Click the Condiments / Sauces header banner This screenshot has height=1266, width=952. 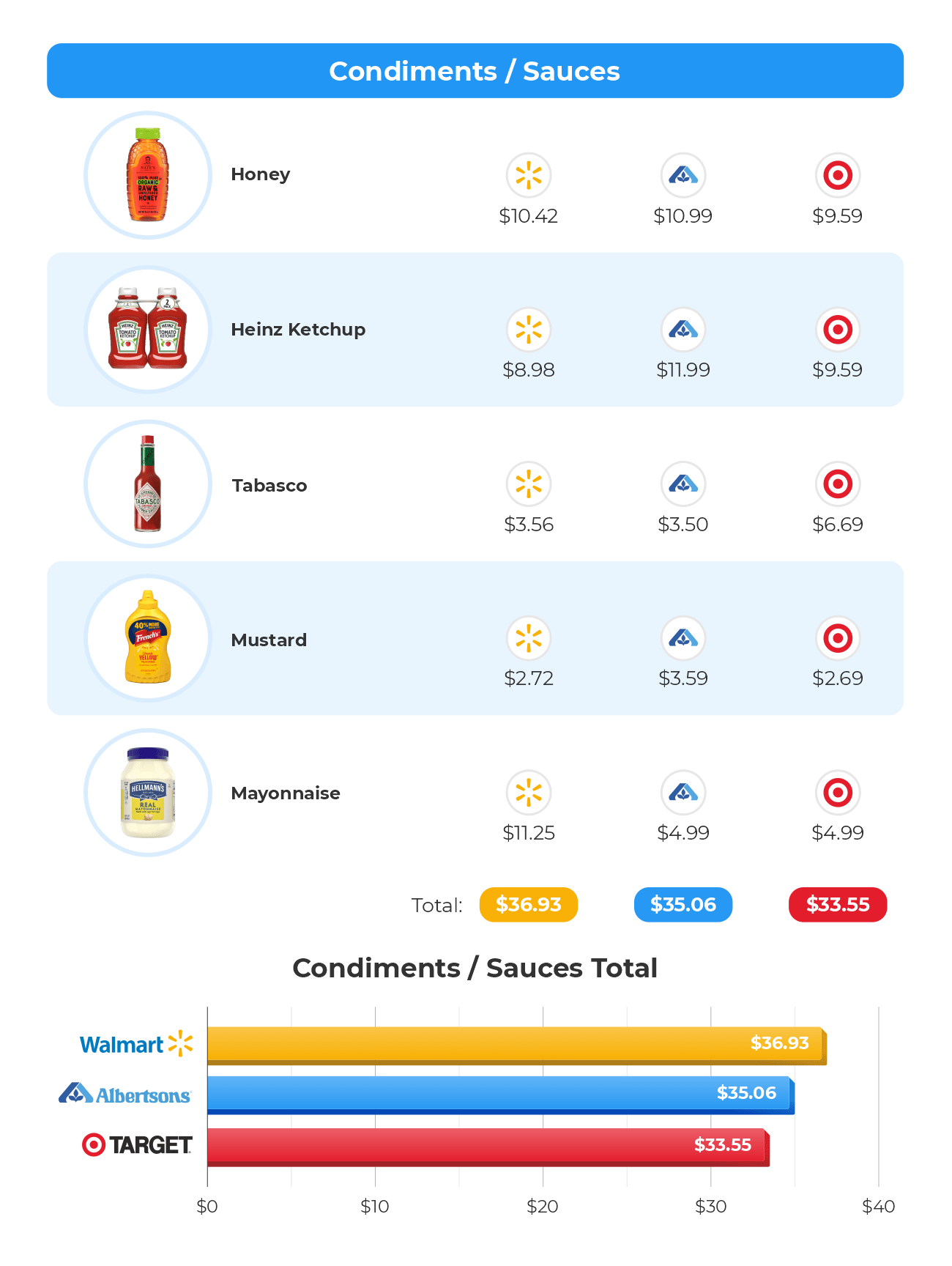(x=475, y=71)
